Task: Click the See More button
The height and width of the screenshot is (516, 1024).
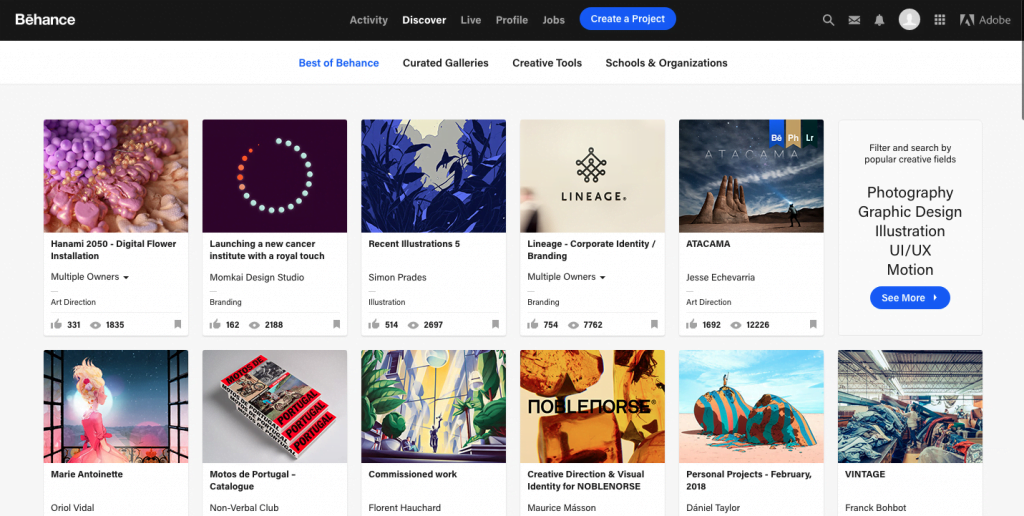Action: (910, 298)
